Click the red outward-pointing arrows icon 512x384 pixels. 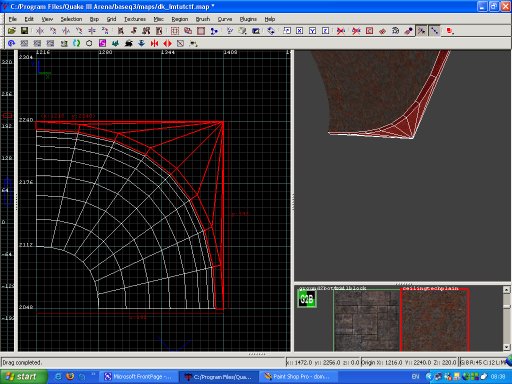click(x=167, y=43)
